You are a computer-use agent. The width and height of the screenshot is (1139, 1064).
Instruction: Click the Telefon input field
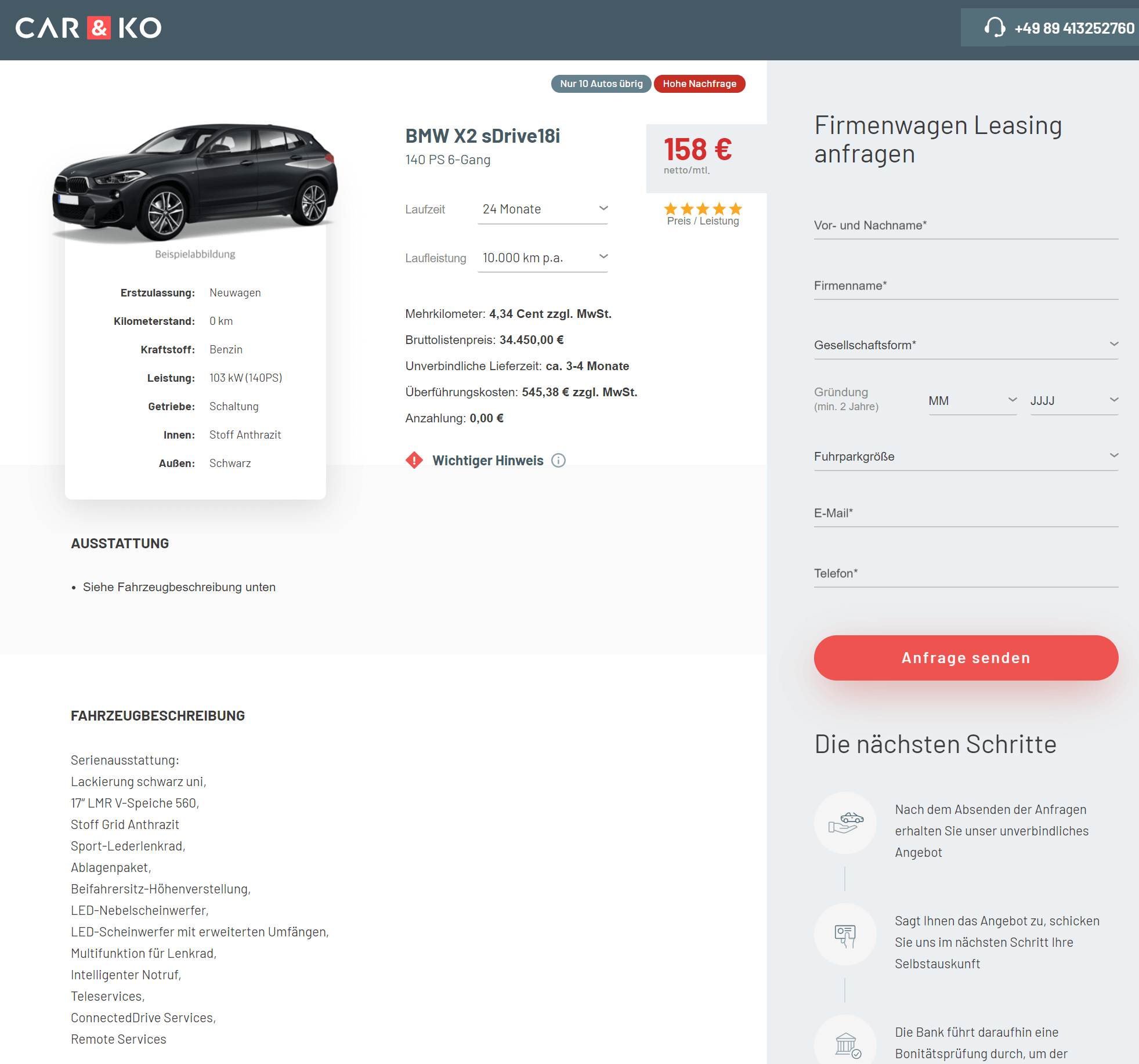966,574
